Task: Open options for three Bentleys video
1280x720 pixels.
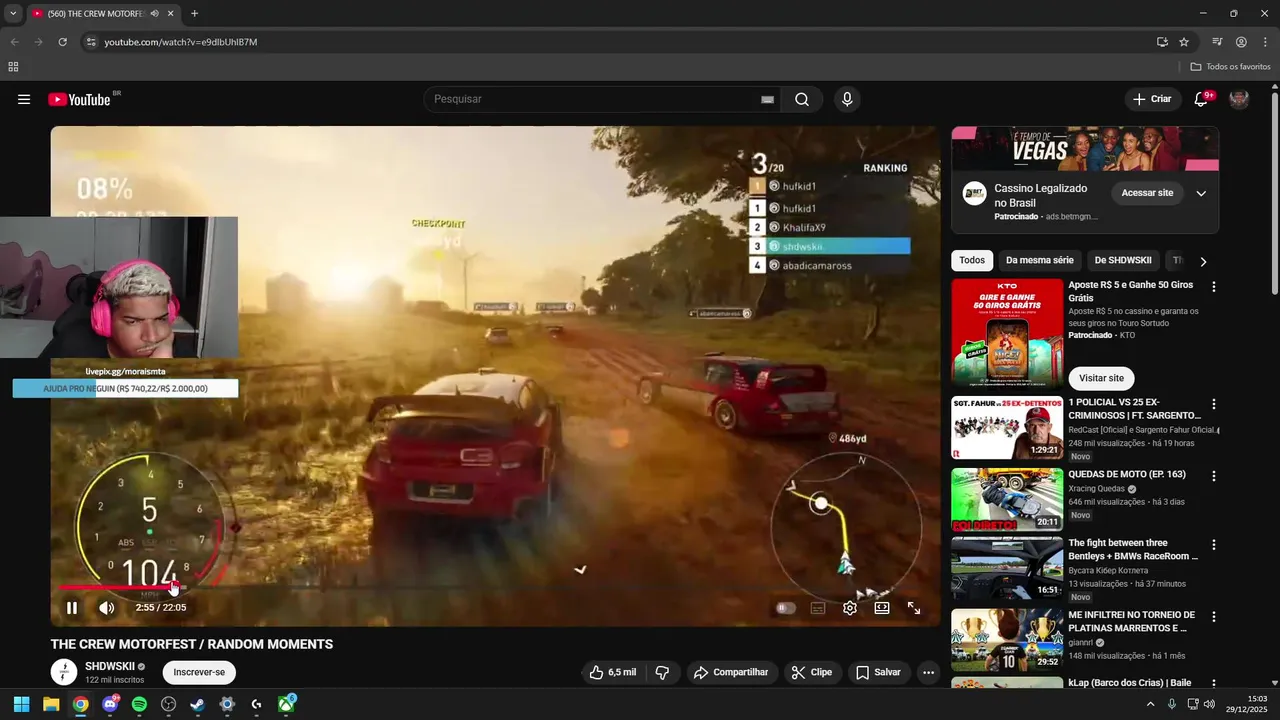Action: point(1214,546)
